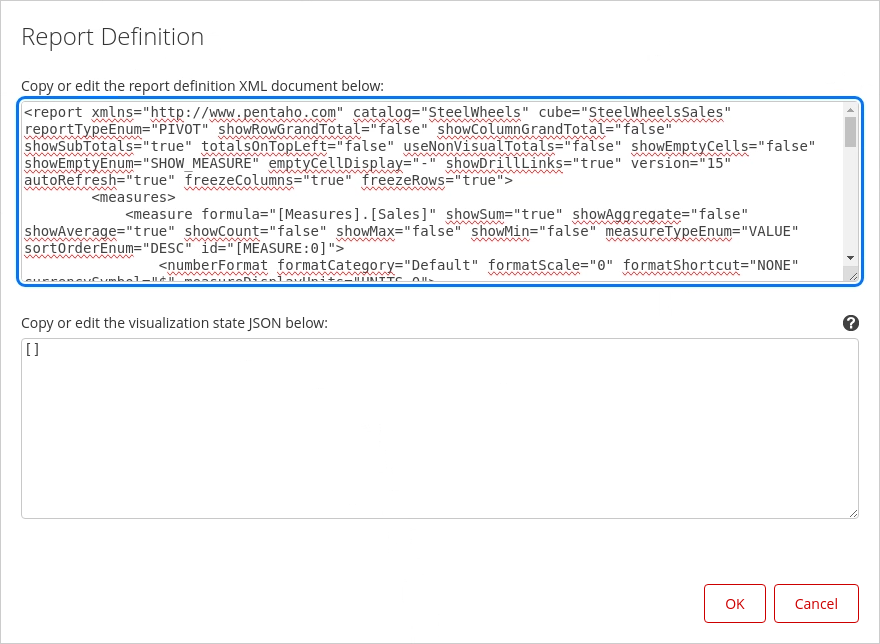Place cursor on the "<measures>" line
The height and width of the screenshot is (644, 880).
click(133, 198)
